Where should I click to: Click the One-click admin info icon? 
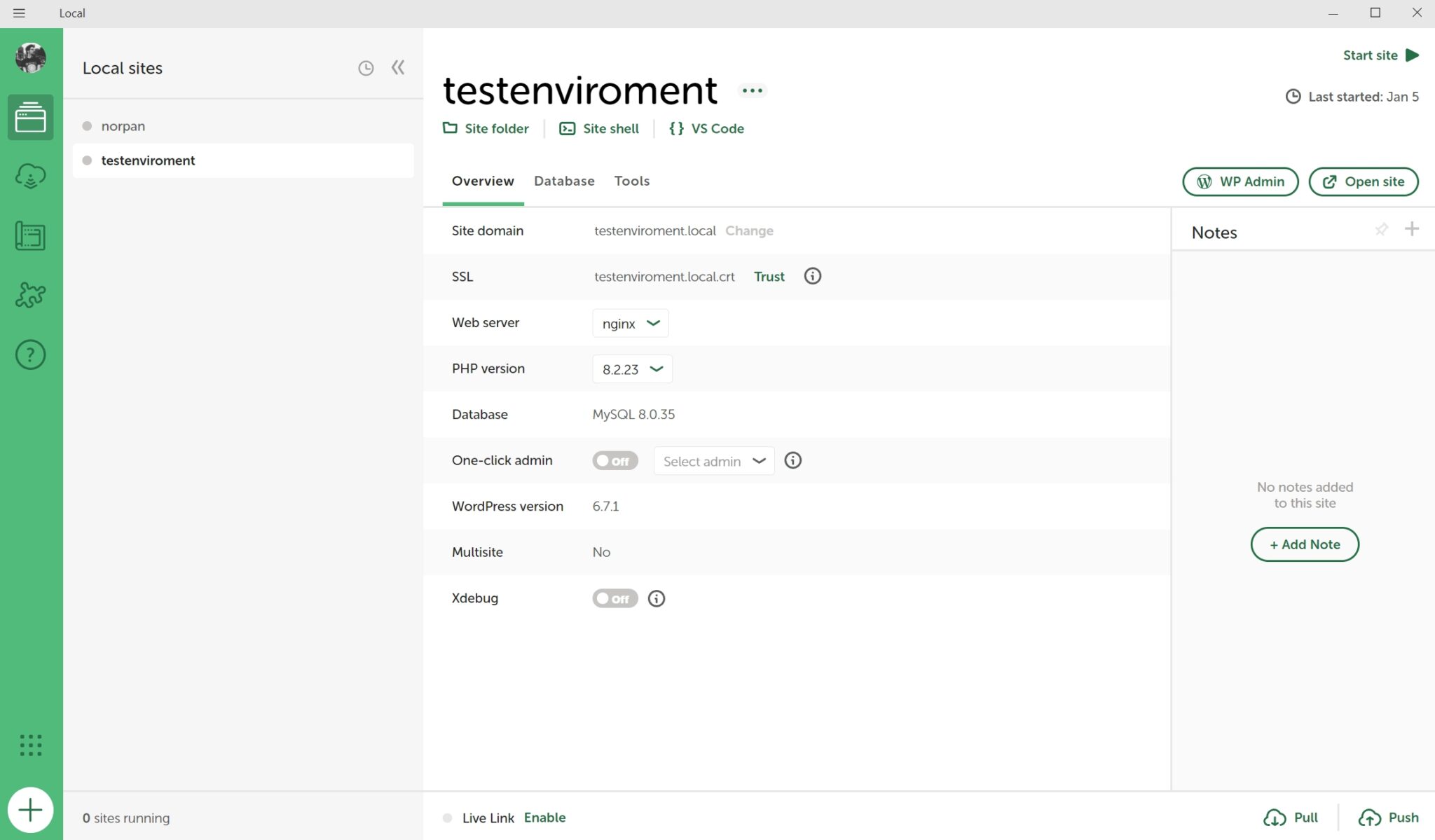pyautogui.click(x=792, y=460)
